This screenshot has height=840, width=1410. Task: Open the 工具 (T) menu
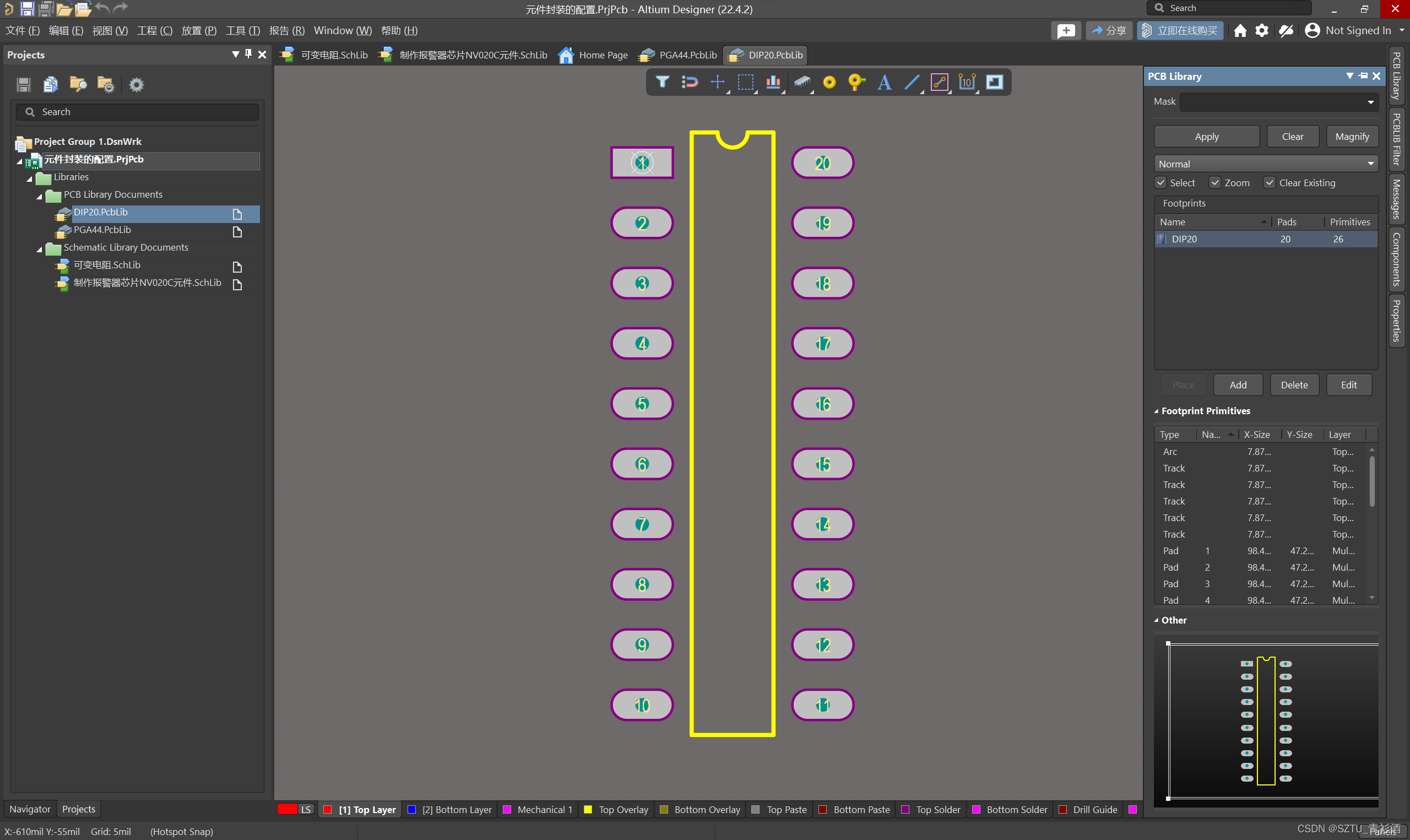(243, 30)
